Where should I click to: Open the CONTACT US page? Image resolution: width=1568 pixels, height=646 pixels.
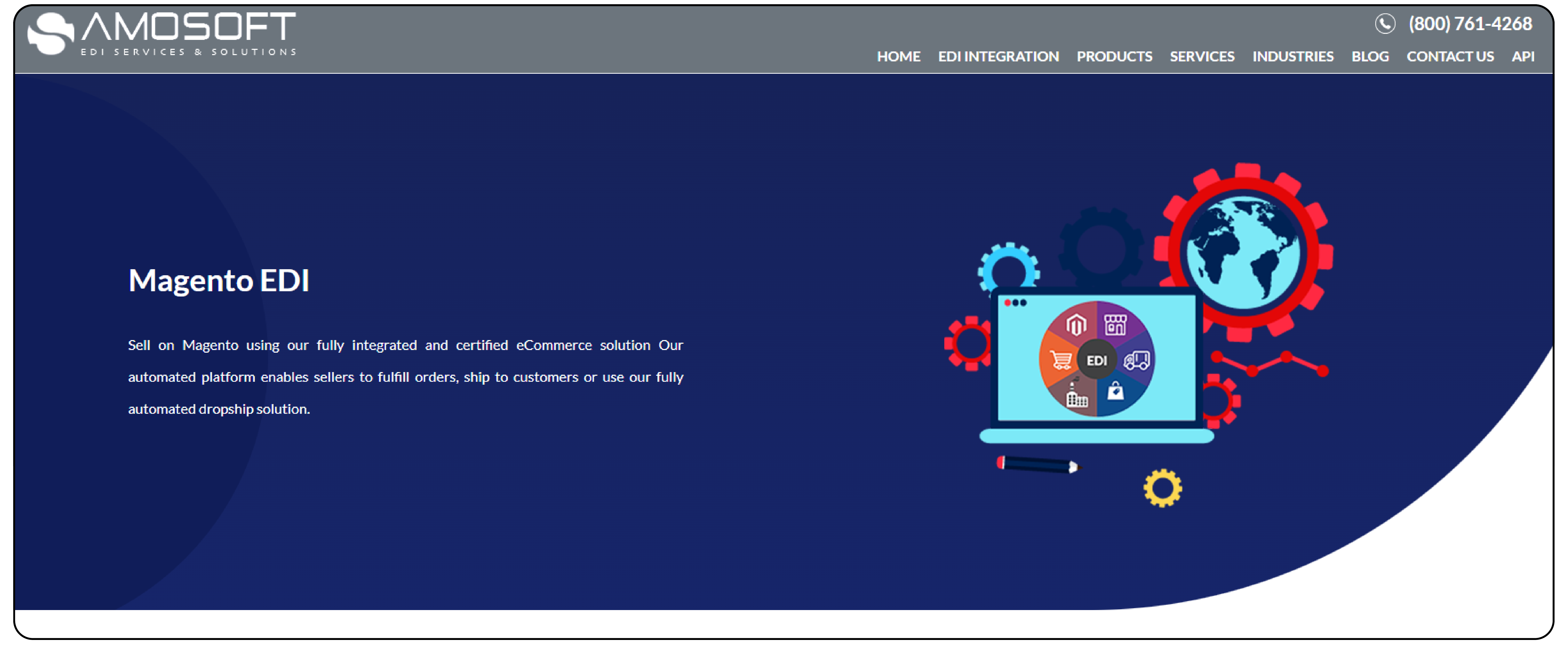pyautogui.click(x=1450, y=57)
